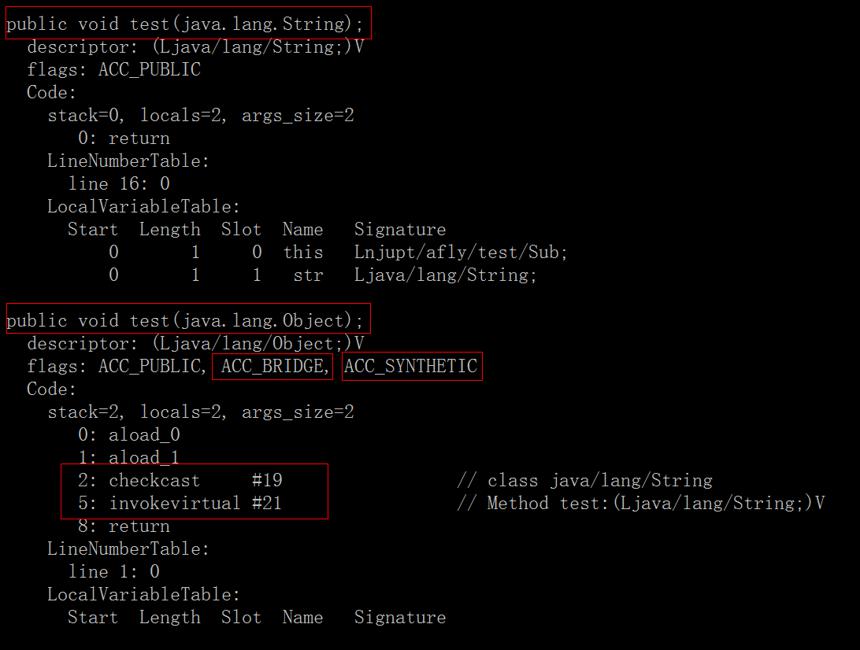Screen dimensions: 860x650
Task: Click the stack=0, locals=2 line
Action: coord(201,115)
